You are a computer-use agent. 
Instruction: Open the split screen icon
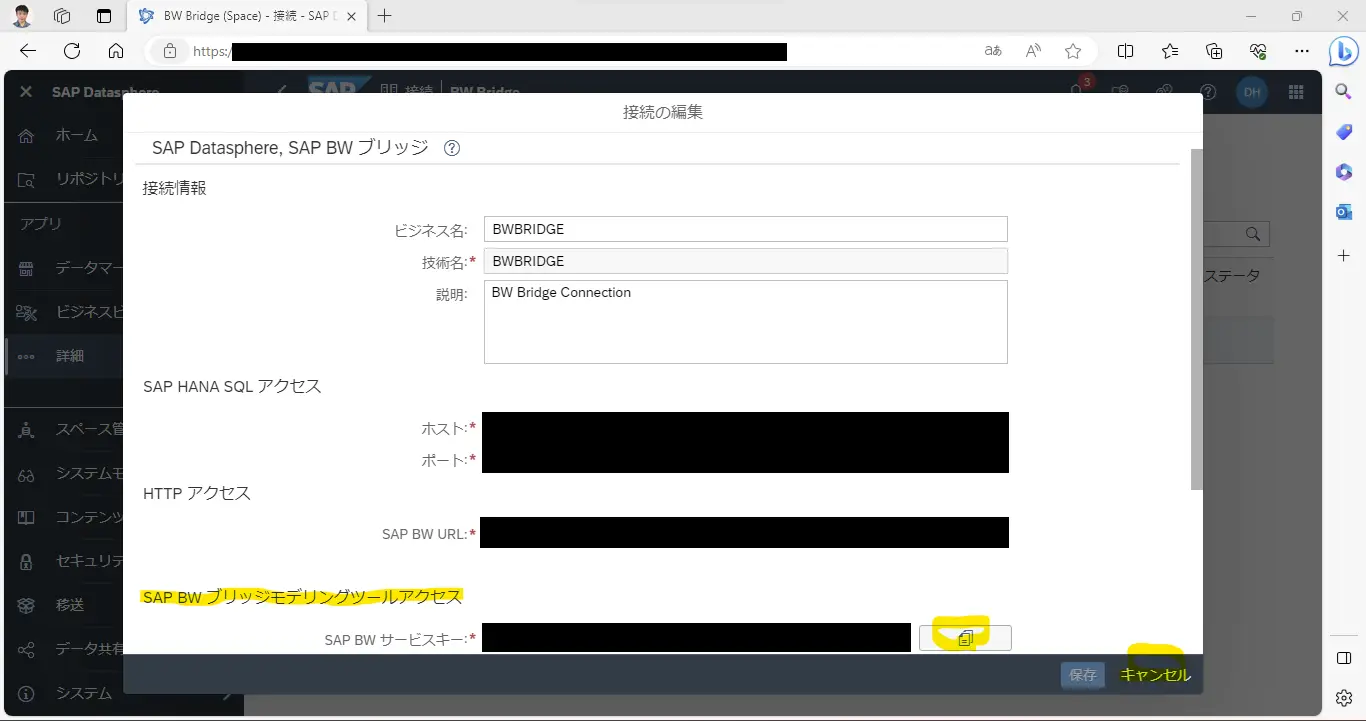point(1125,51)
